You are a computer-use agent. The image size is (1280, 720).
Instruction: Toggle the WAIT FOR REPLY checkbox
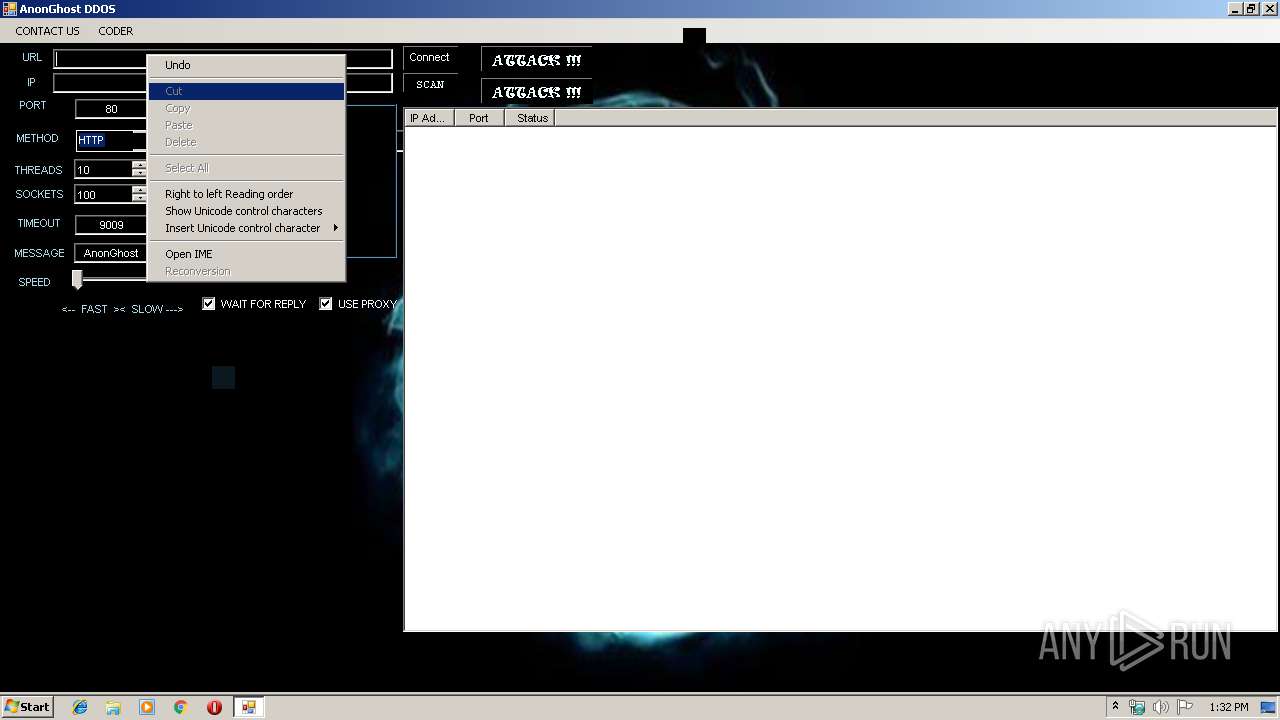point(209,304)
